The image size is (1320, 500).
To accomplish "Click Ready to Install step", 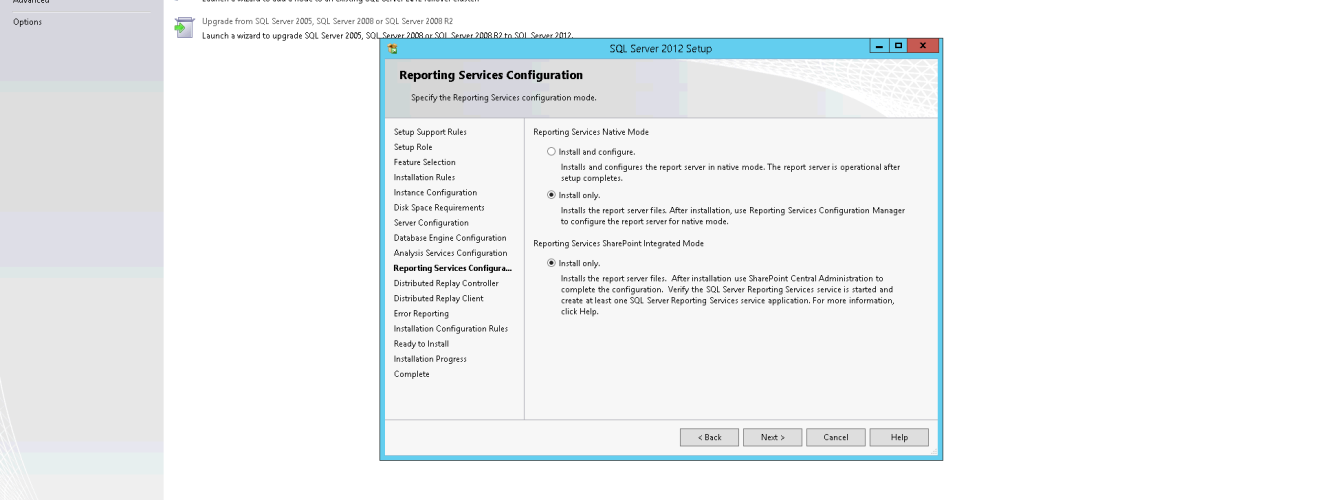I will tap(421, 344).
